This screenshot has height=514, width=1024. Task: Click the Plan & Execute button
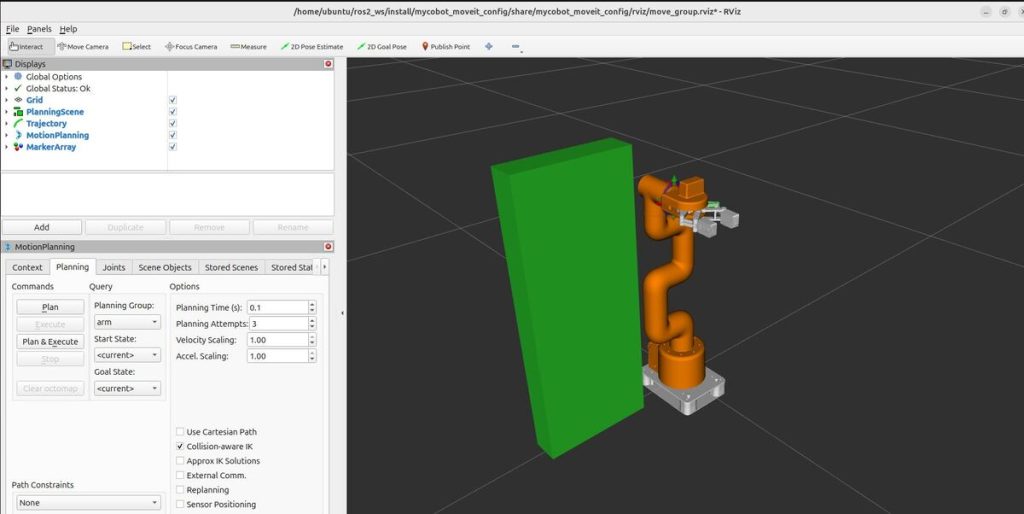[50, 342]
